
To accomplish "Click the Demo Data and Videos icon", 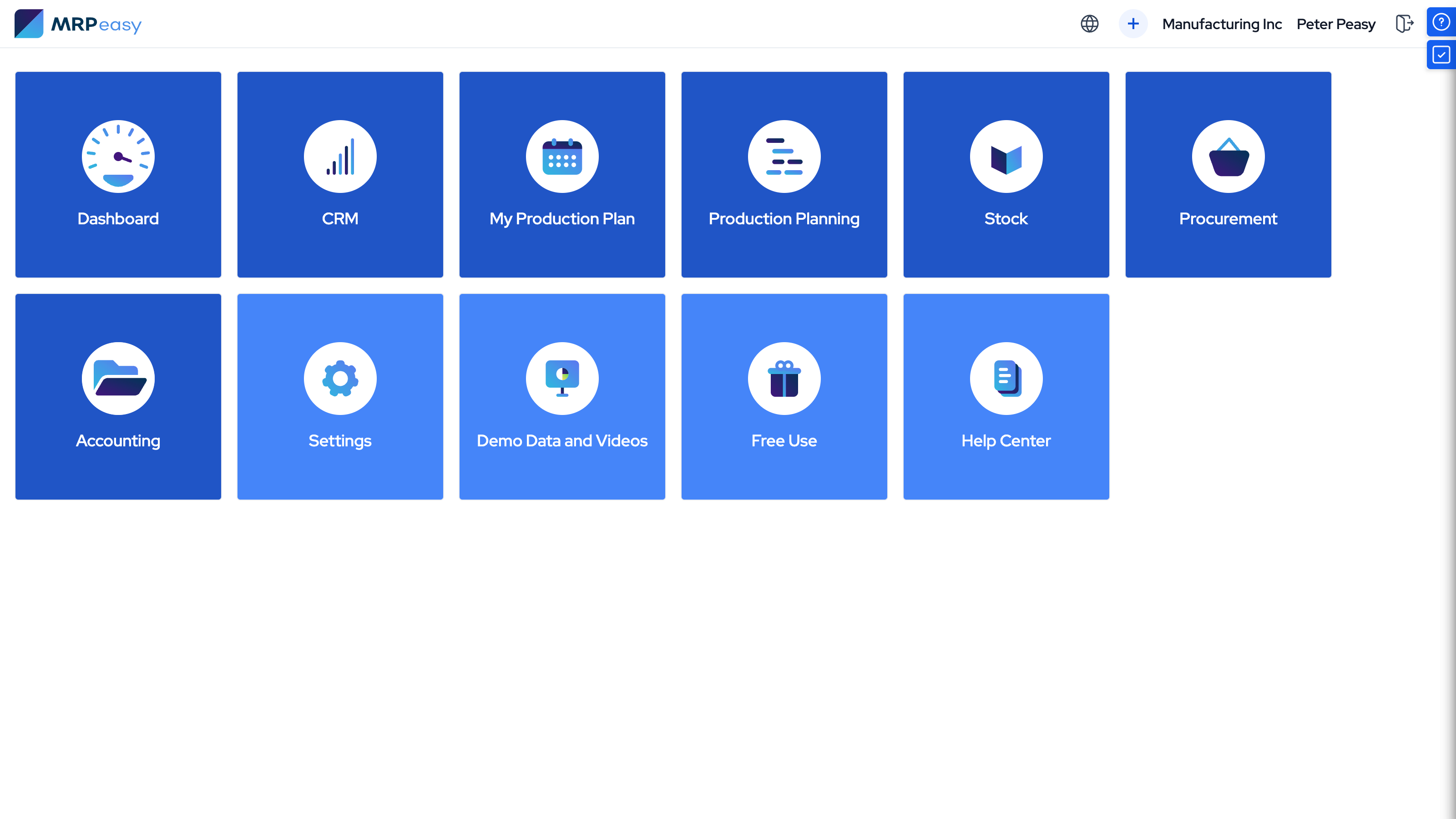I will pos(562,379).
